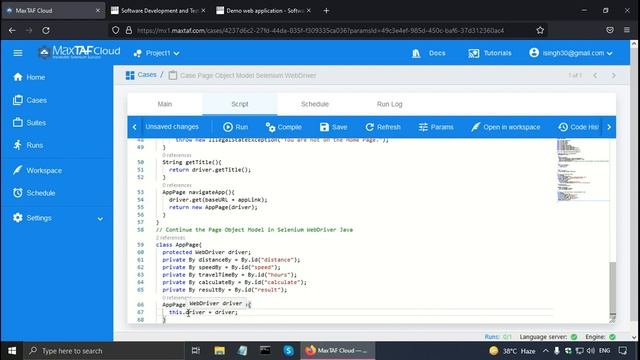Click the volume icon in system tray
Image resolution: width=640 pixels, height=360 pixels.
coord(591,351)
